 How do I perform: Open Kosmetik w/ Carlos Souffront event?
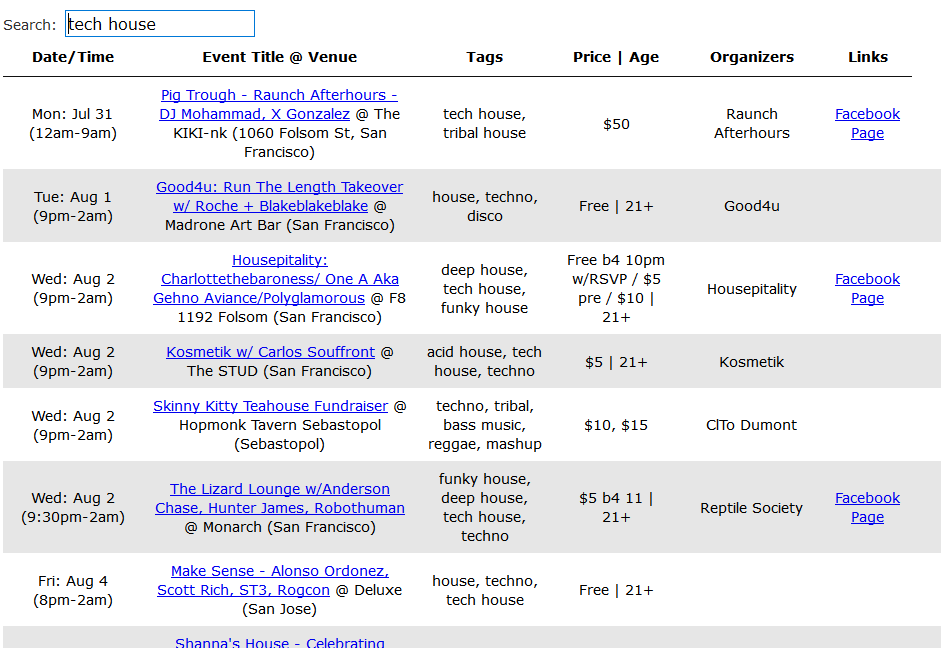[x=270, y=352]
